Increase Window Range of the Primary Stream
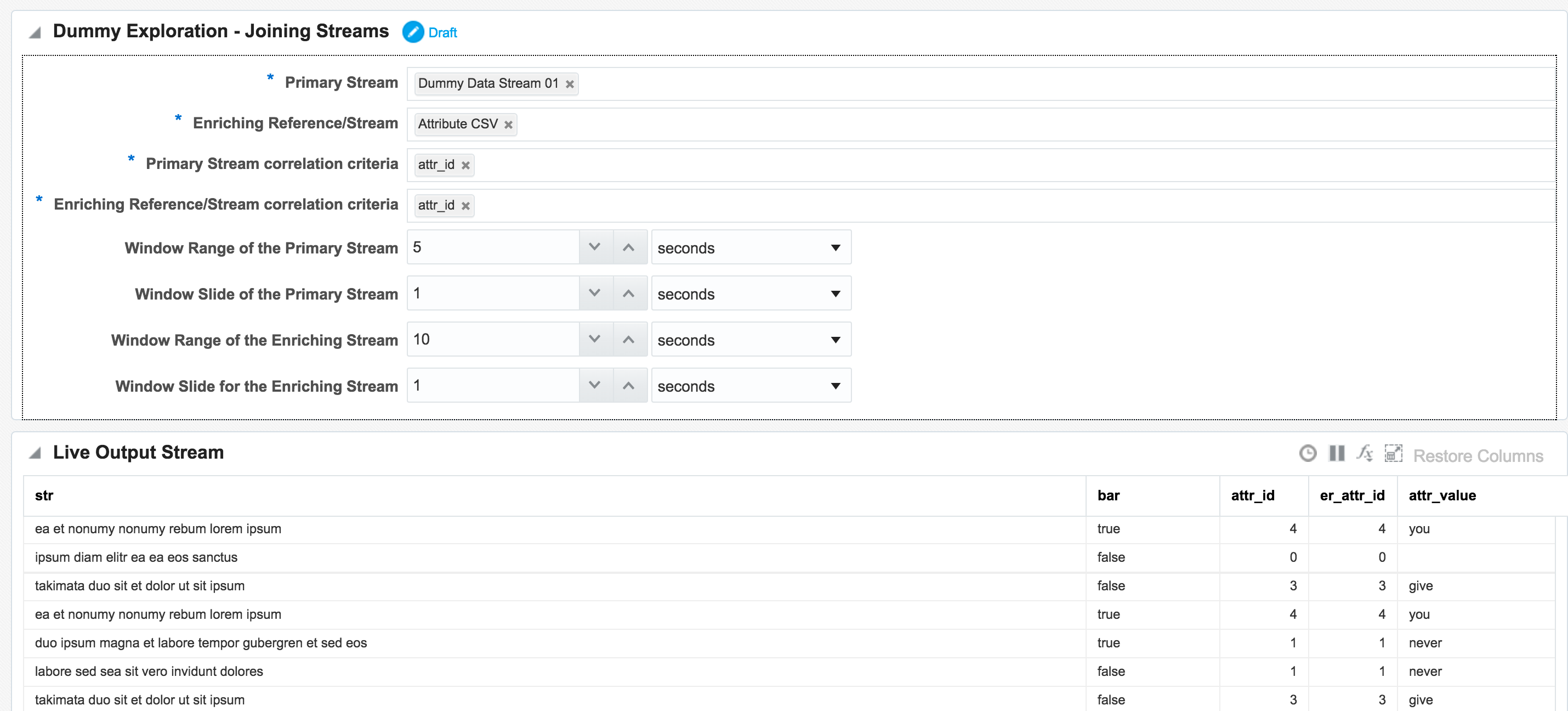Image resolution: width=1568 pixels, height=711 pixels. (629, 247)
